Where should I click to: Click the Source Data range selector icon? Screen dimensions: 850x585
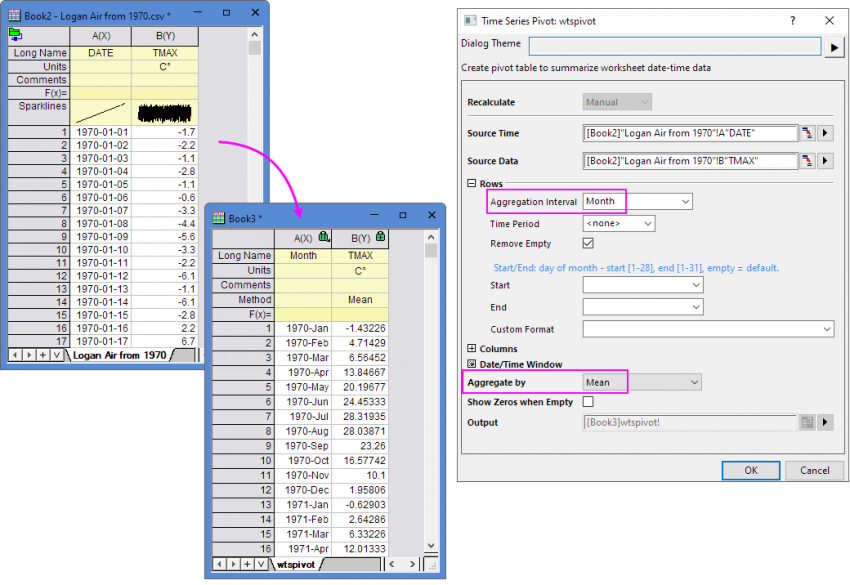(807, 161)
